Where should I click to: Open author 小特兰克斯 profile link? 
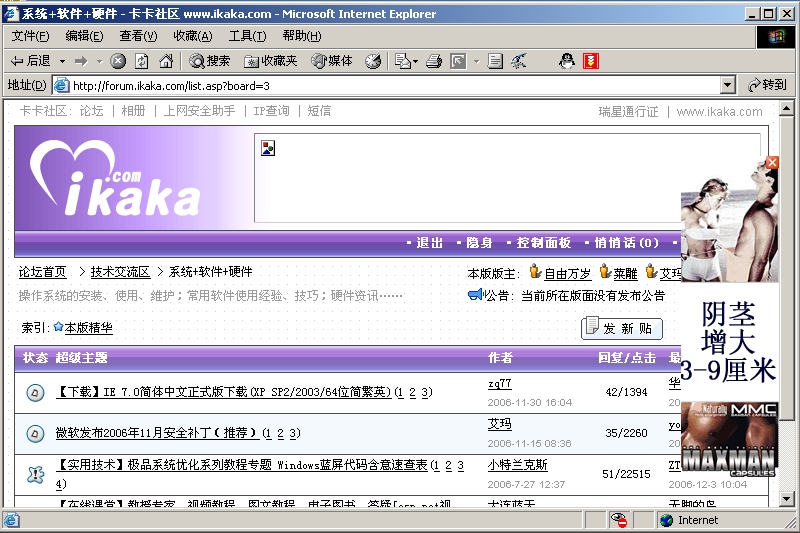(x=517, y=465)
